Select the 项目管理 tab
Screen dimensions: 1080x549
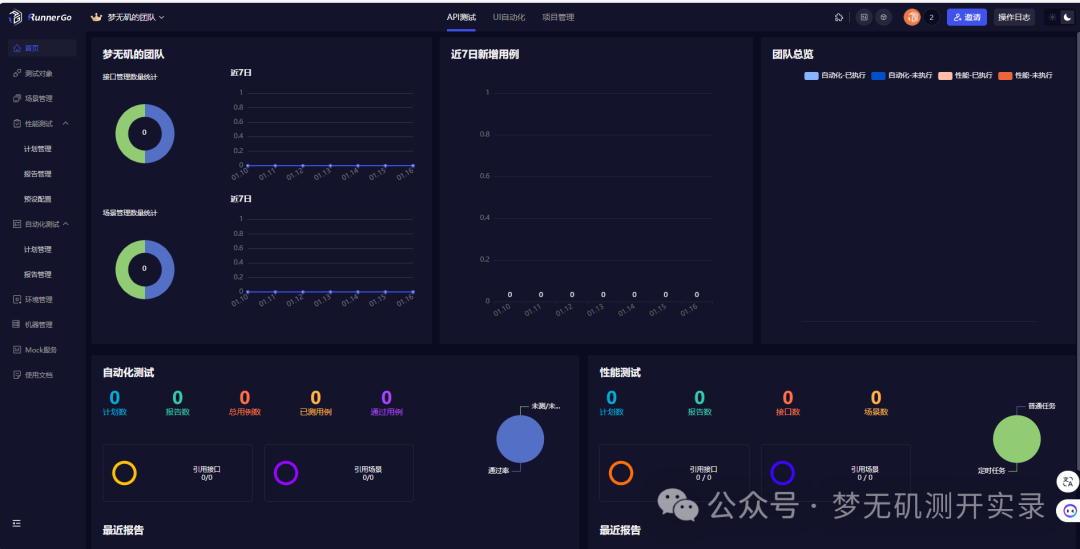click(558, 17)
